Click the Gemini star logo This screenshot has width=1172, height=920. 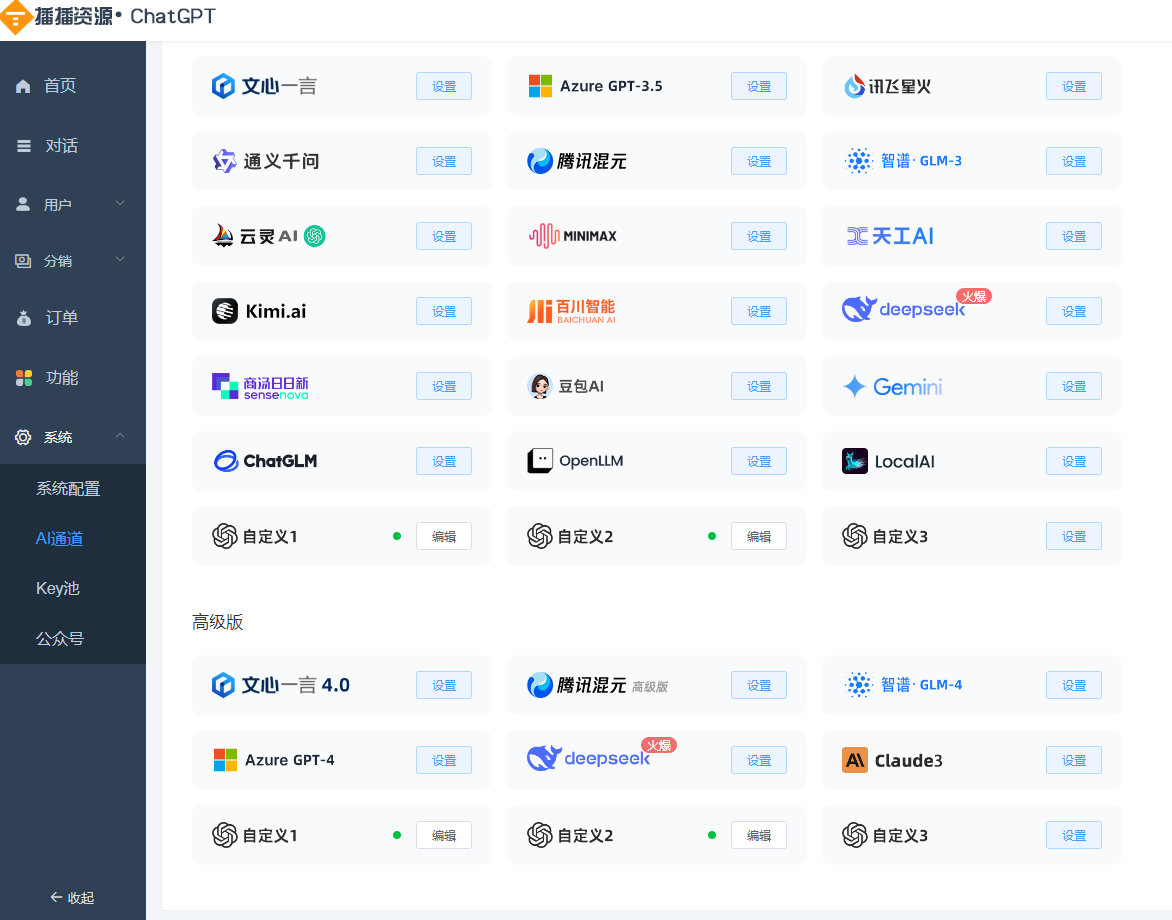pyautogui.click(x=854, y=386)
